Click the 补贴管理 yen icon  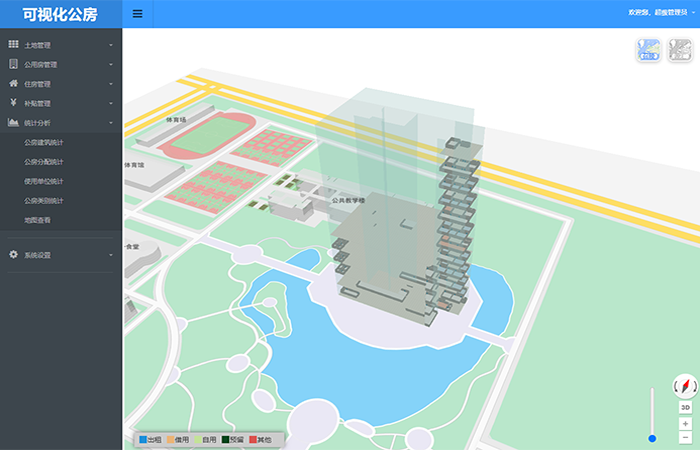point(13,102)
